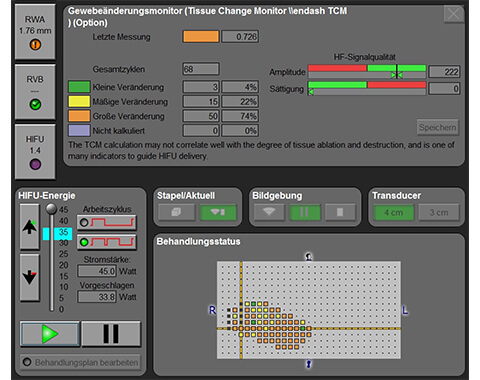Click the HIFU energy slider knob
This screenshot has height=380, width=480.
tap(51, 209)
